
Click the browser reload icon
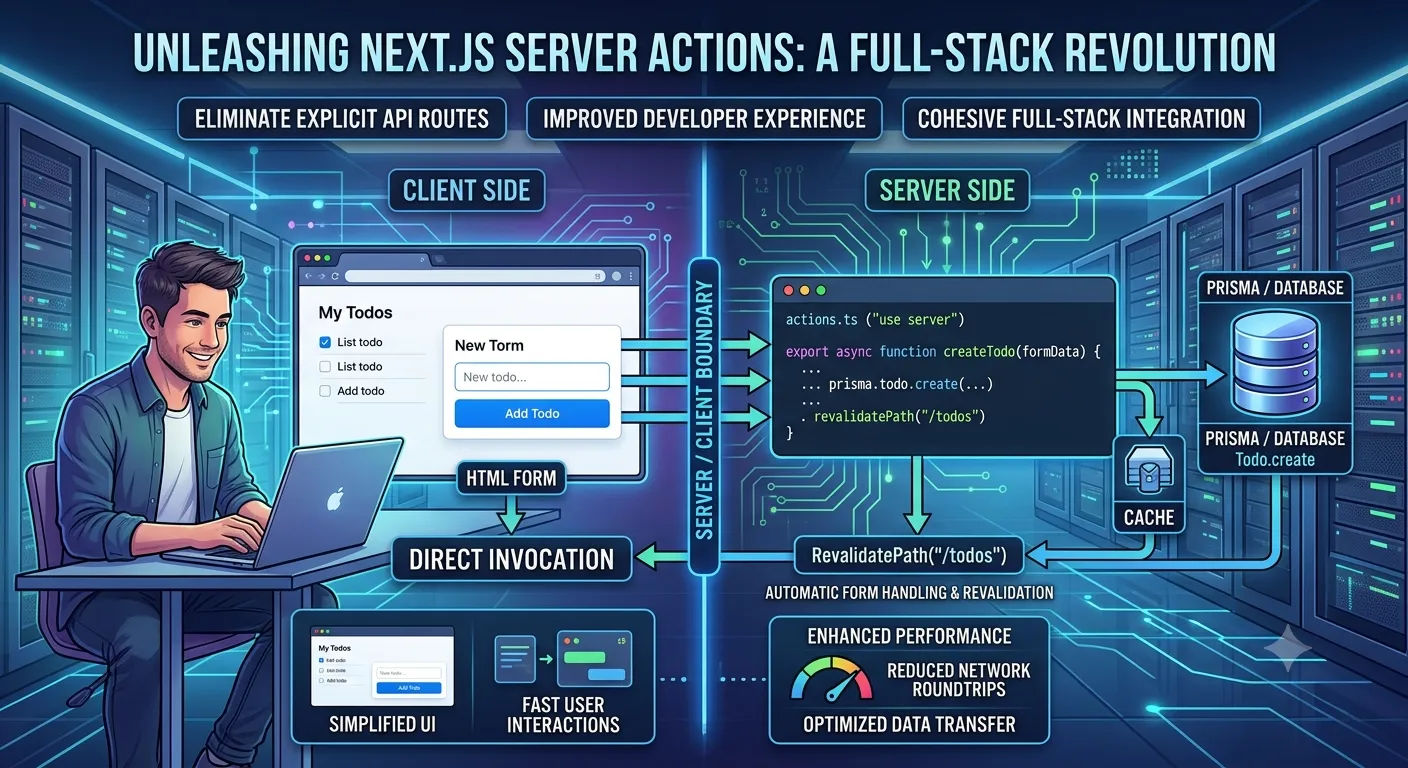coord(335,276)
